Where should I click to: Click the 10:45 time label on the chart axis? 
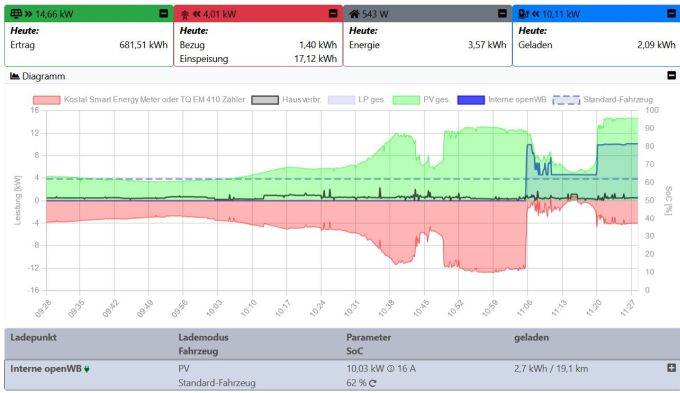(421, 308)
